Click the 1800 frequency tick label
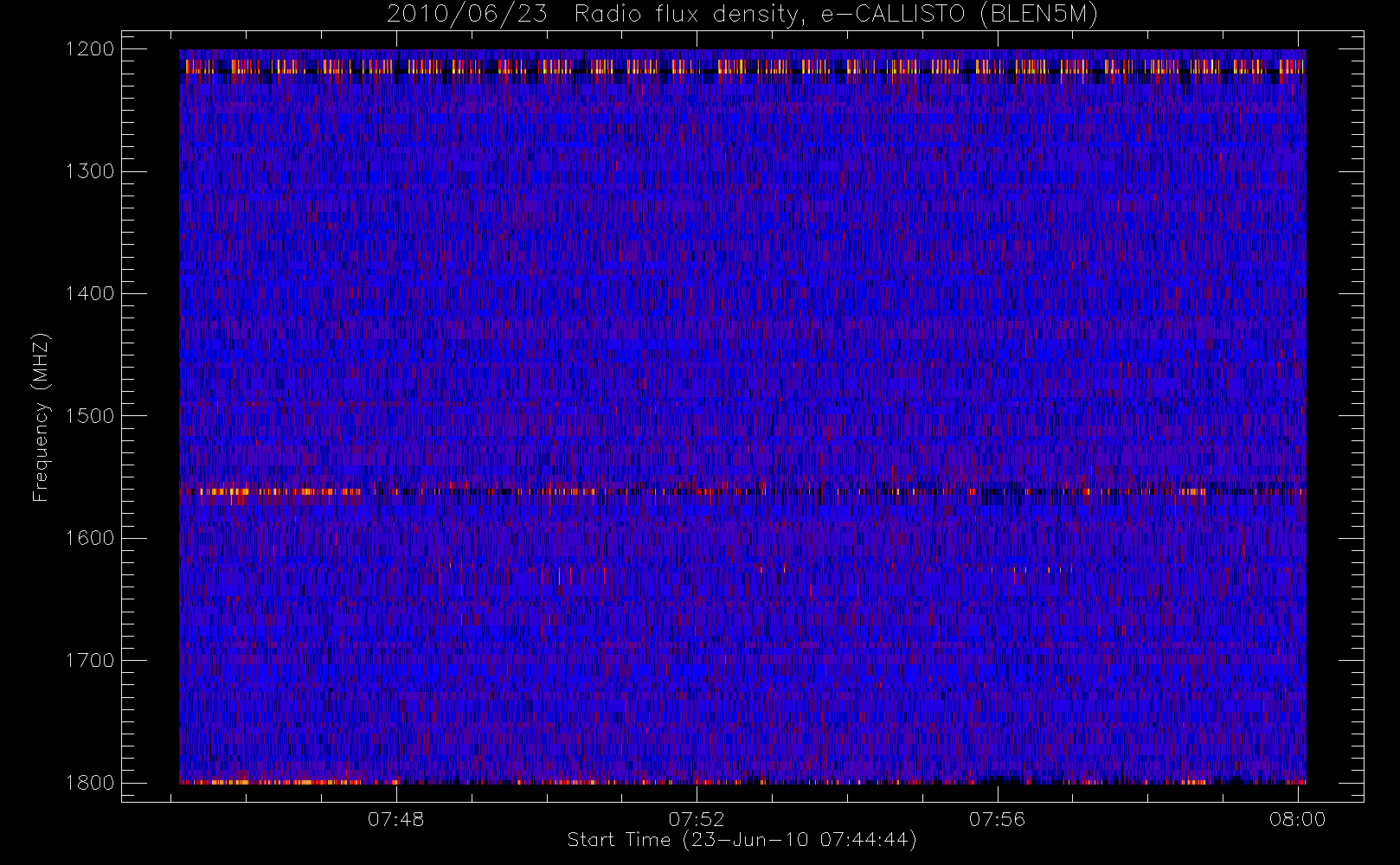 (x=90, y=783)
